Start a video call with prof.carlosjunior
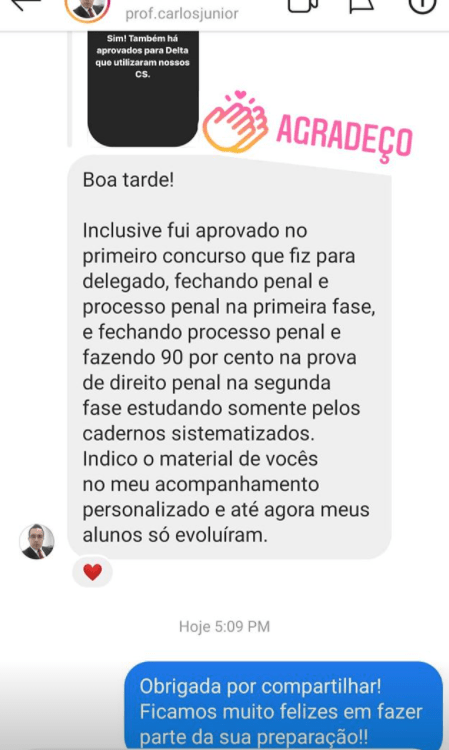 pyautogui.click(x=303, y=6)
